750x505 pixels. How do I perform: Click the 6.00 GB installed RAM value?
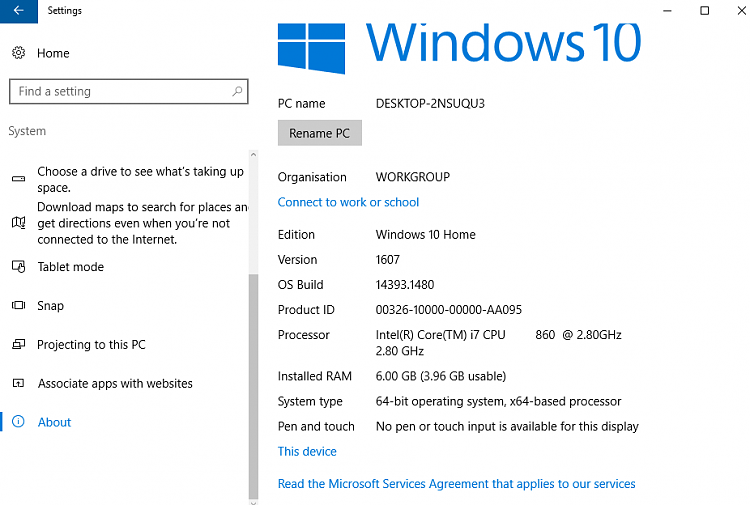[441, 376]
